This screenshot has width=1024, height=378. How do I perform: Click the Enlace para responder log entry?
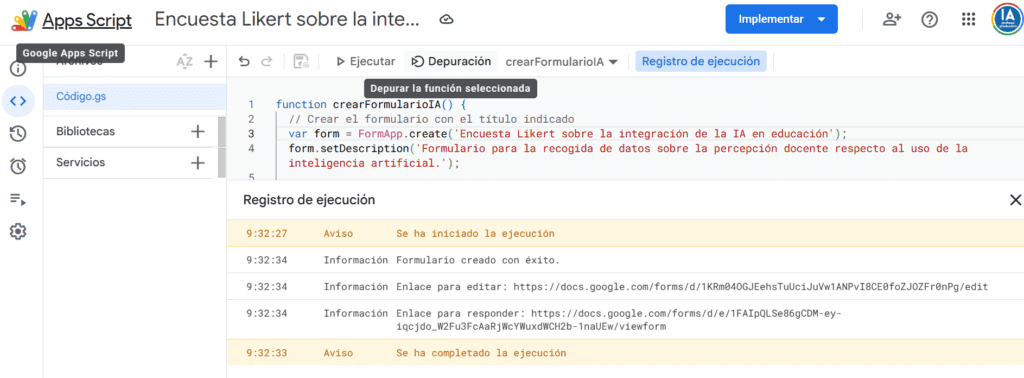pyautogui.click(x=625, y=320)
